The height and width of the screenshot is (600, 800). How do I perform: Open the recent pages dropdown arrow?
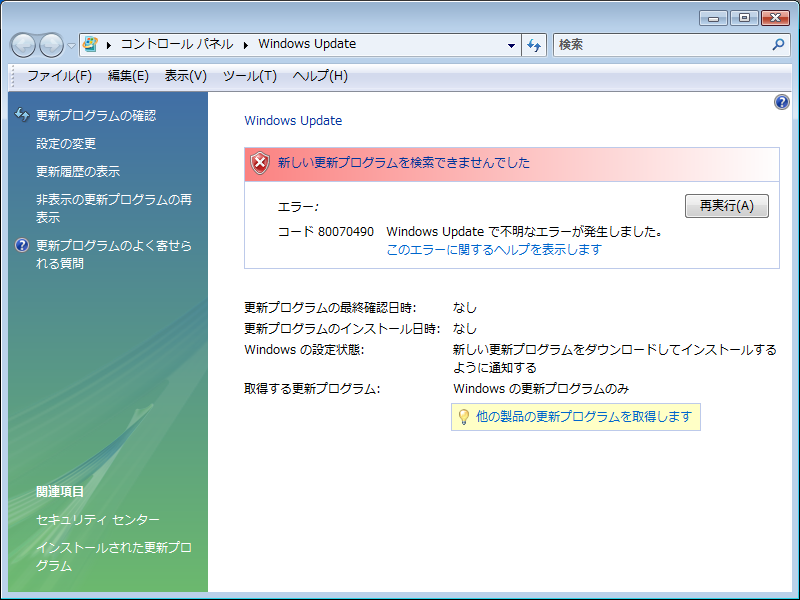(x=71, y=45)
